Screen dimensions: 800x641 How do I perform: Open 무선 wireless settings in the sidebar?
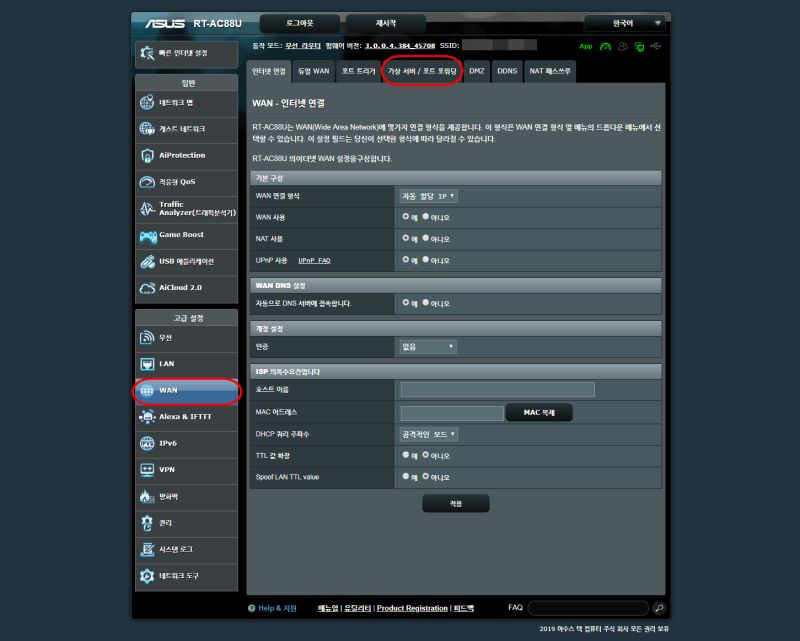tap(186, 338)
